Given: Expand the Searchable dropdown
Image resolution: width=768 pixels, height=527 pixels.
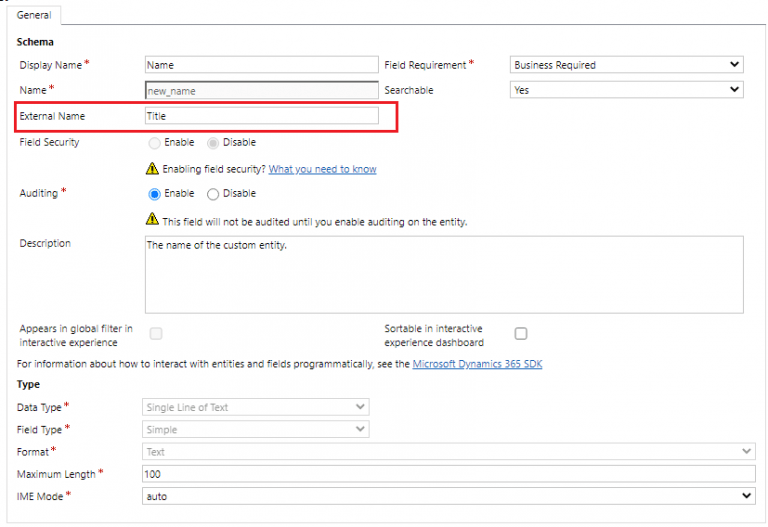Looking at the screenshot, I should point(626,90).
